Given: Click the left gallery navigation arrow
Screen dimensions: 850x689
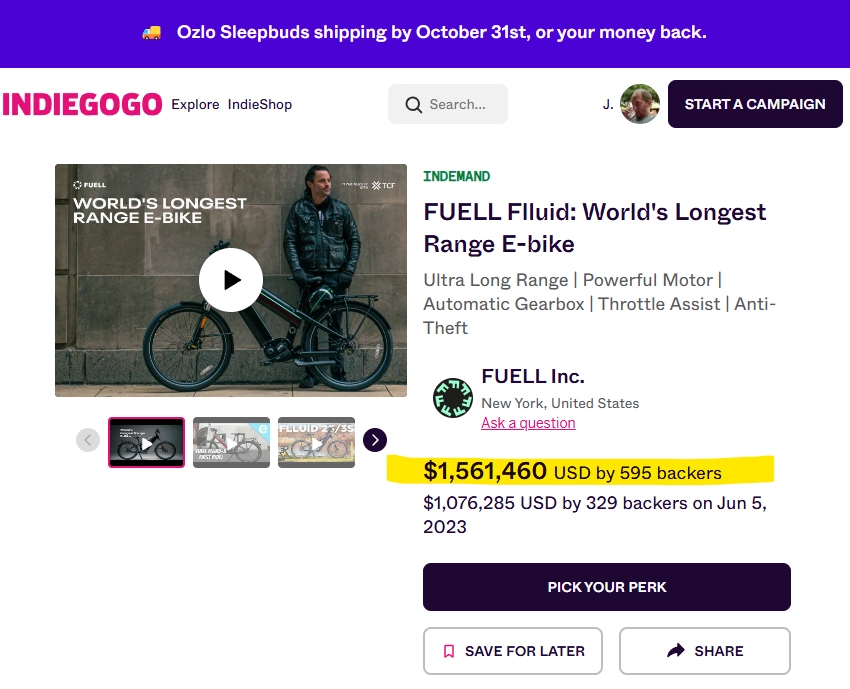Looking at the screenshot, I should pyautogui.click(x=87, y=440).
